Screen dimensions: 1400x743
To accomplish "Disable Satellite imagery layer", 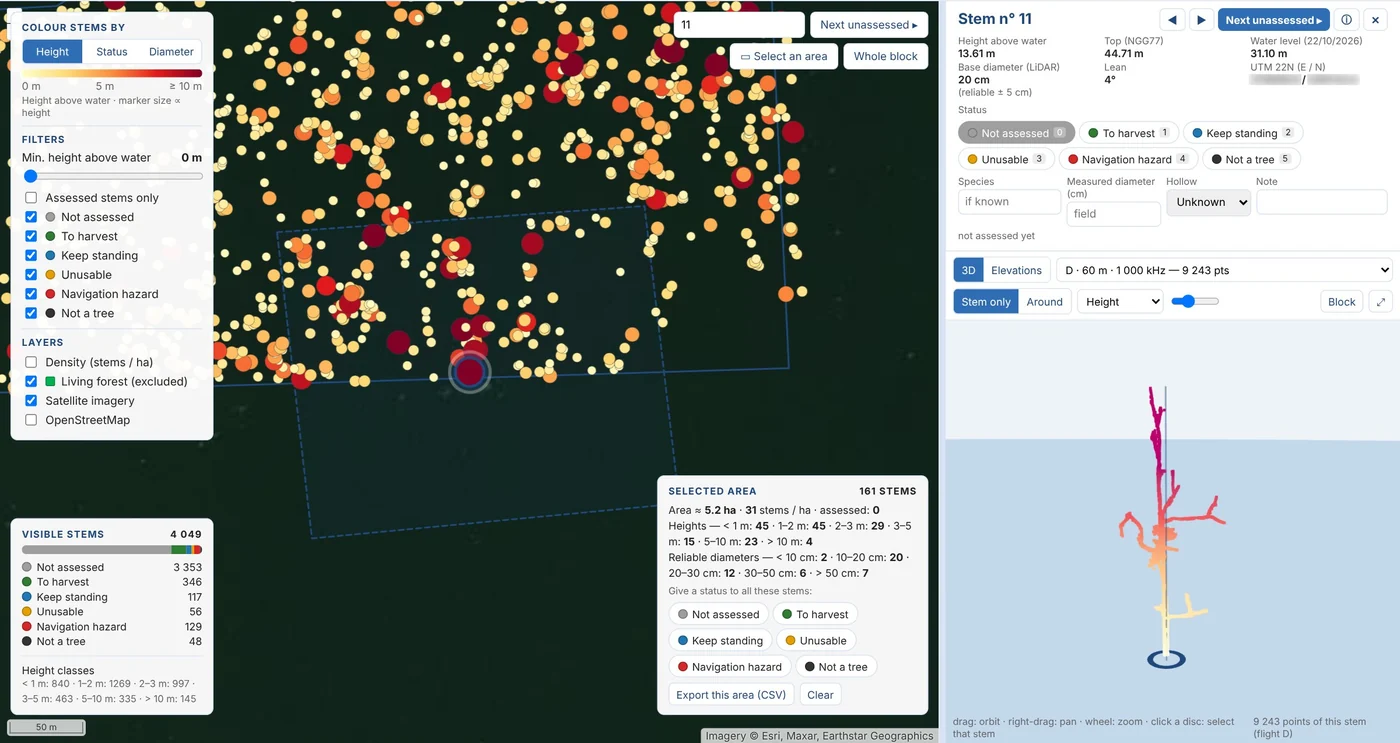I will tap(31, 401).
